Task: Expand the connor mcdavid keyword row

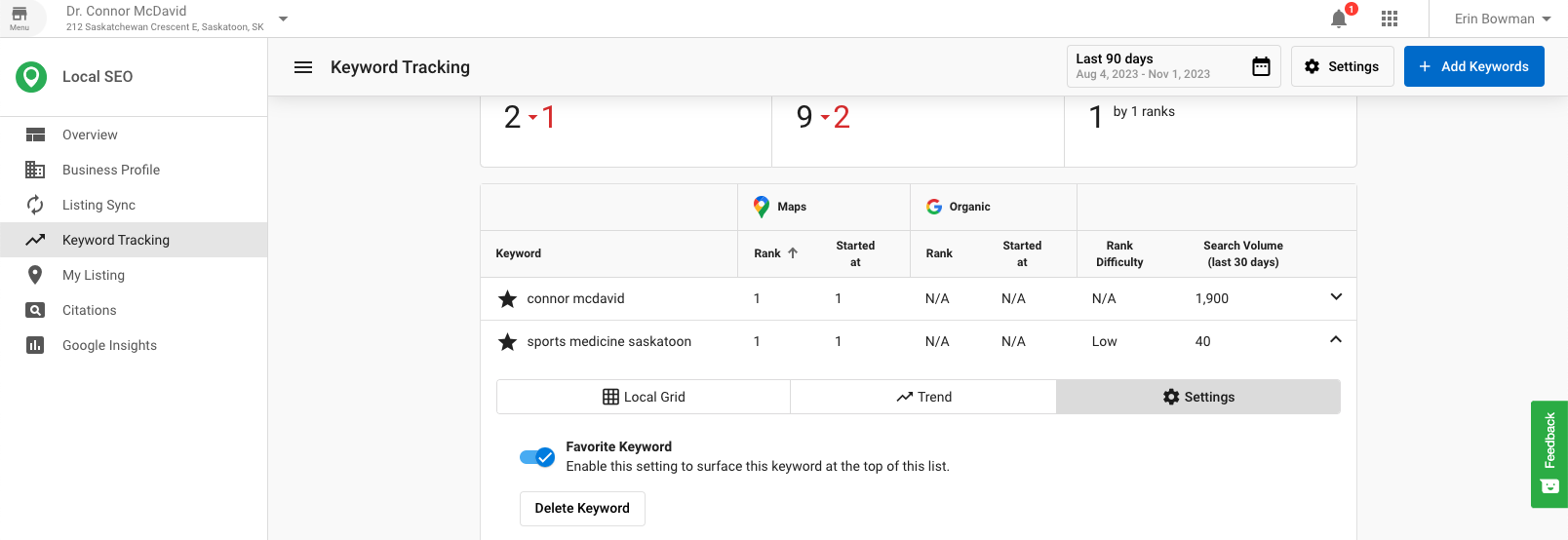Action: 1336,297
